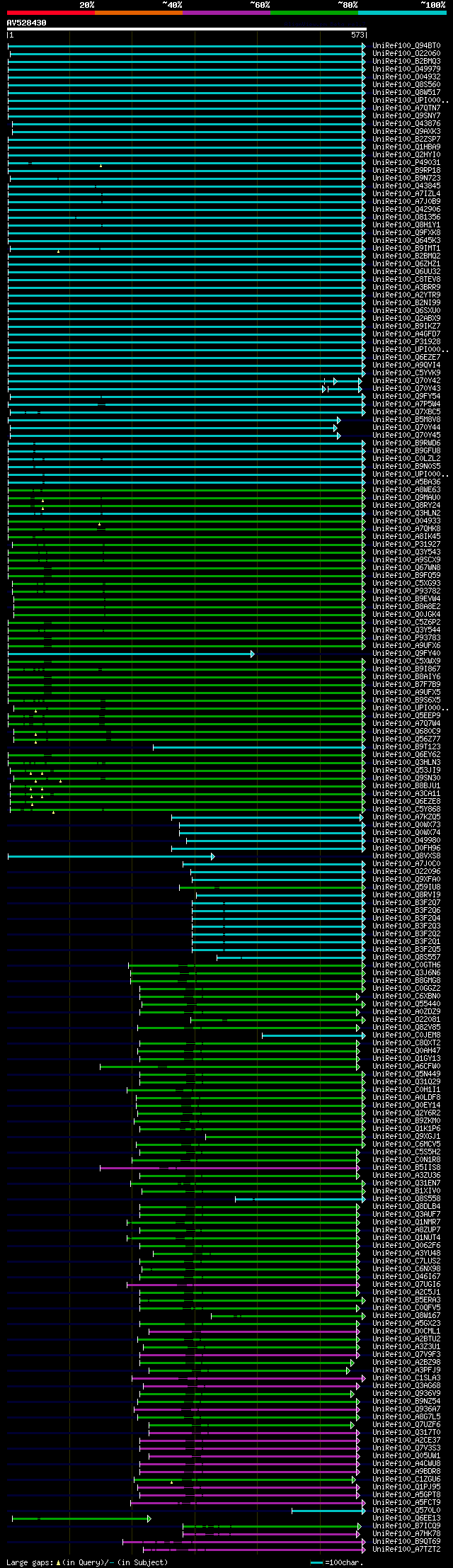This screenshot has height=1568, width=453.
Task: Click sequence name UniRef100_B5IIS8
Action: click(x=406, y=1167)
